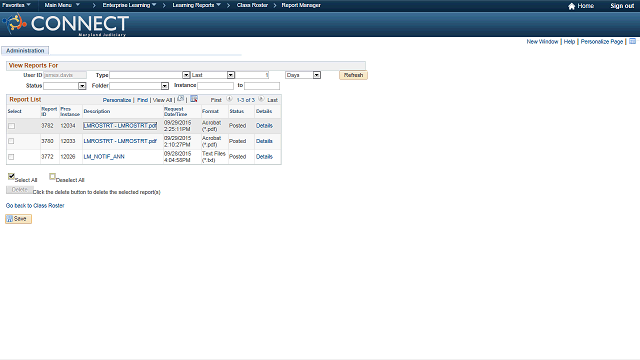Image resolution: width=640 pixels, height=360 pixels.
Task: Click the User ID field
Action: tap(65, 75)
